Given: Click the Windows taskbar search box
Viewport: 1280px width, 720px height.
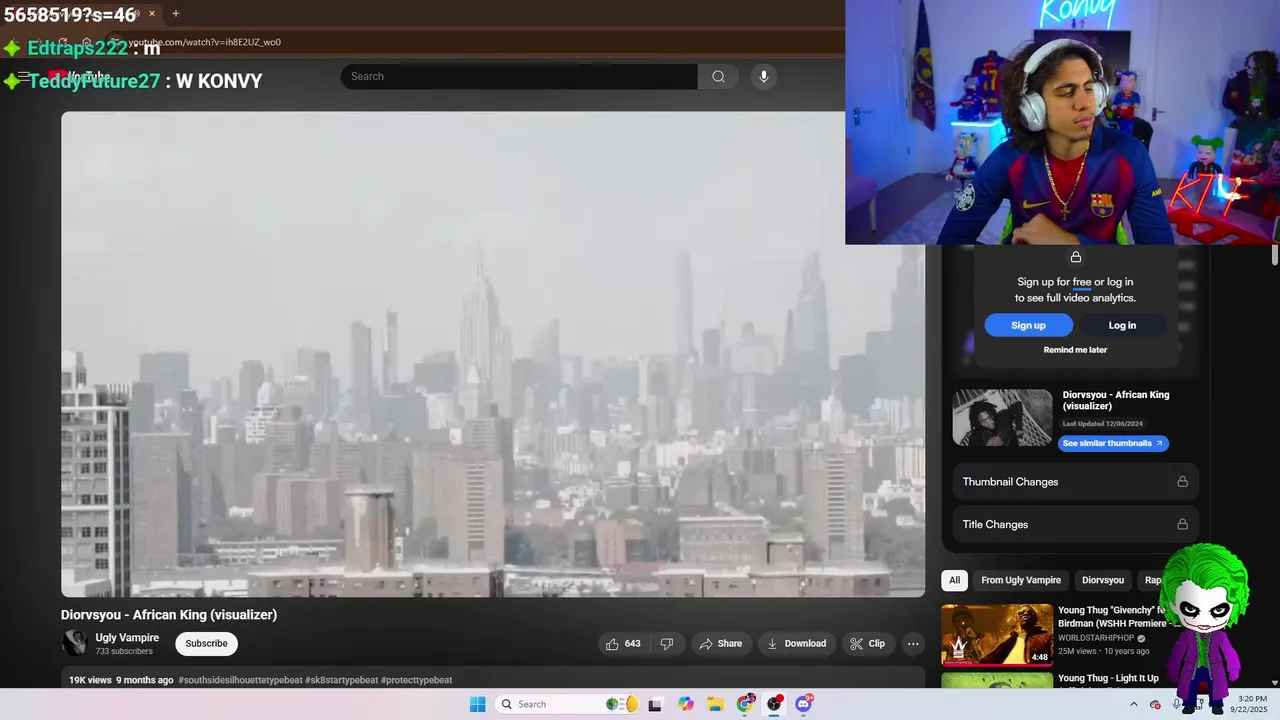Looking at the screenshot, I should point(568,704).
